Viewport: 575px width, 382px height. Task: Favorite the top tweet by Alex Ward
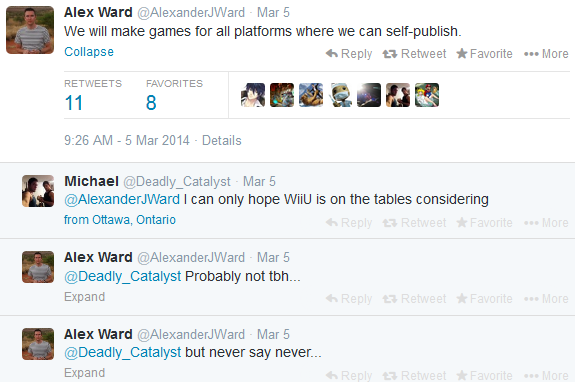484,54
